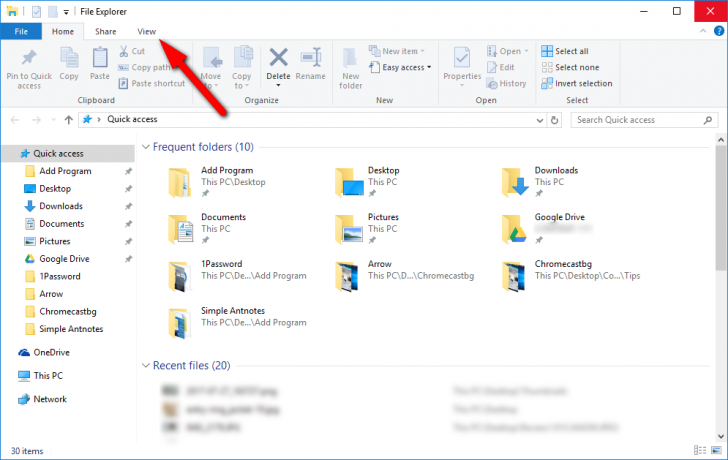Click the Copy path option
The width and height of the screenshot is (728, 460).
coord(144,67)
